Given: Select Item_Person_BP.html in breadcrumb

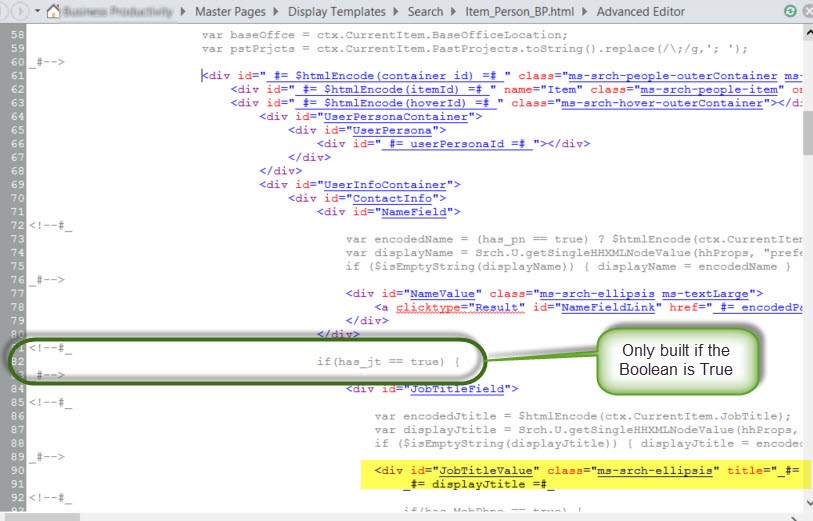Looking at the screenshot, I should pyautogui.click(x=522, y=12).
